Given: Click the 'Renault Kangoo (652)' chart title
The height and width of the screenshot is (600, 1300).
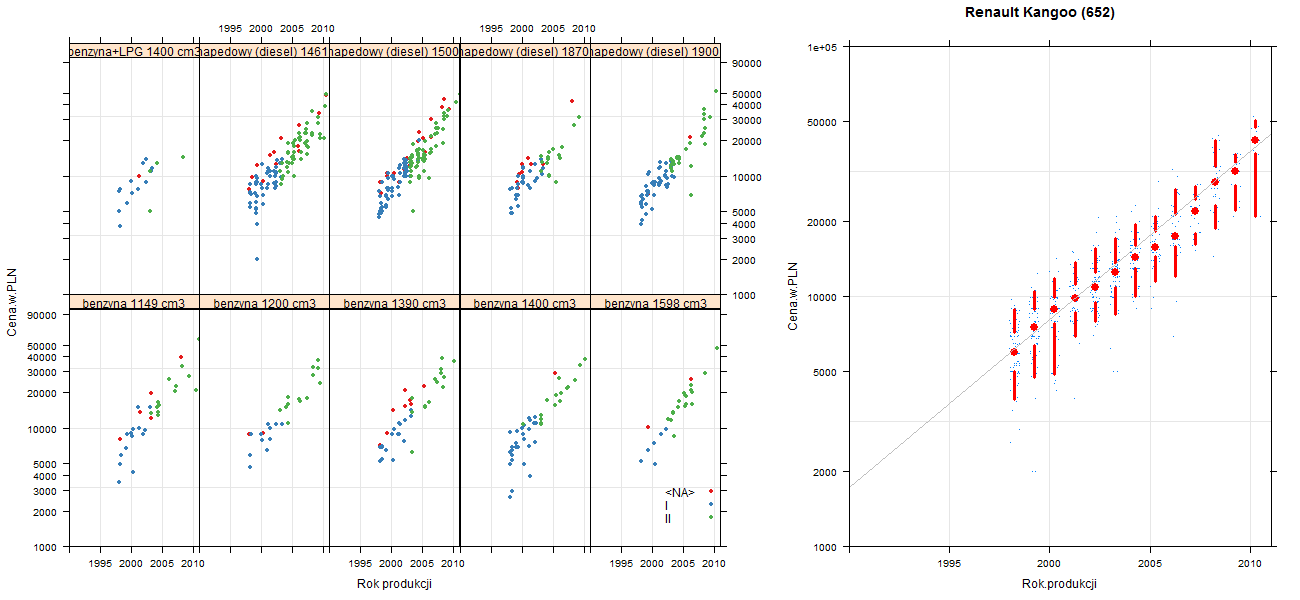Looking at the screenshot, I should click(x=1040, y=13).
